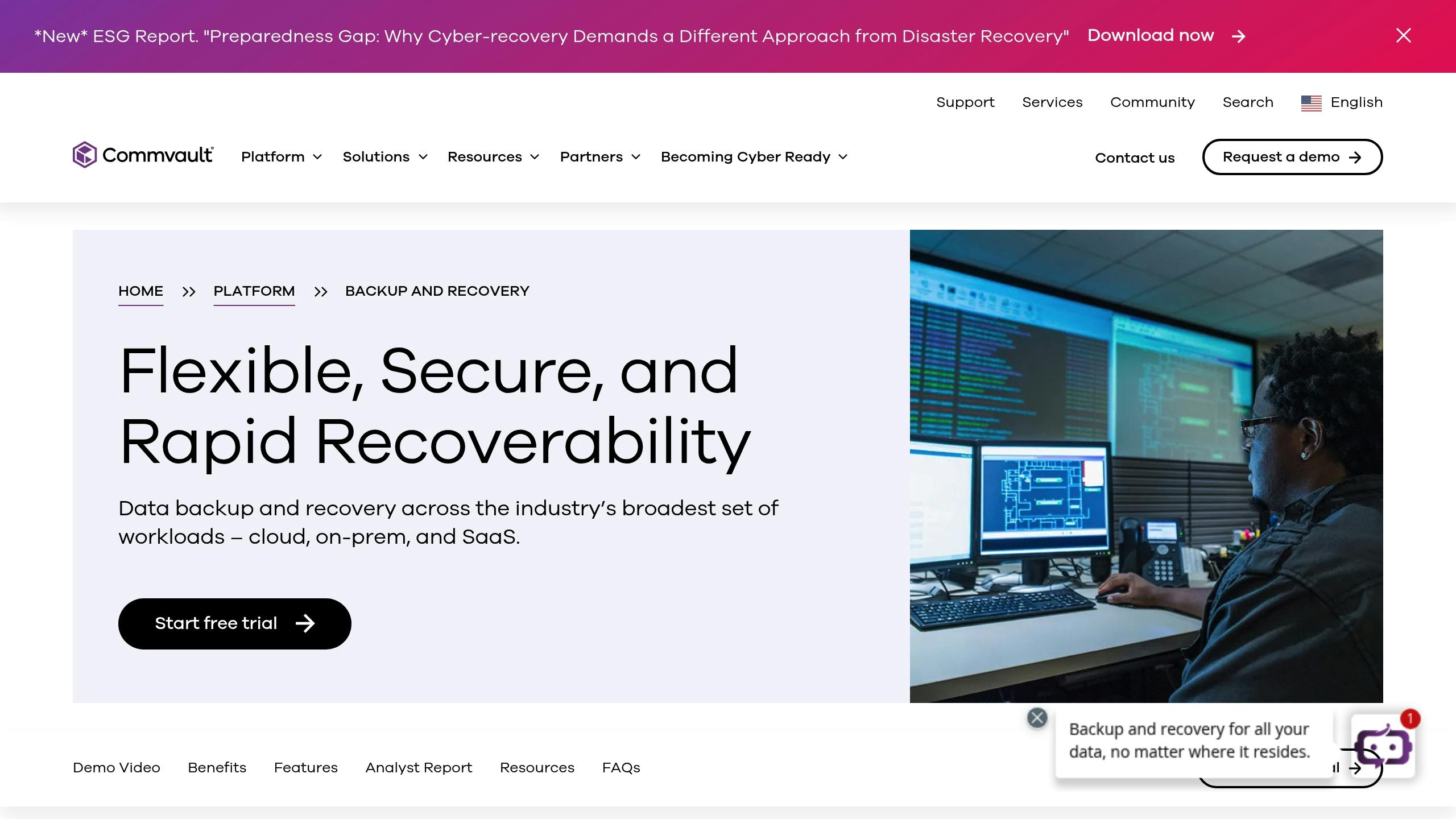Image resolution: width=1456 pixels, height=819 pixels.
Task: Expand Becoming Cyber Ready dropdown
Action: click(x=842, y=157)
